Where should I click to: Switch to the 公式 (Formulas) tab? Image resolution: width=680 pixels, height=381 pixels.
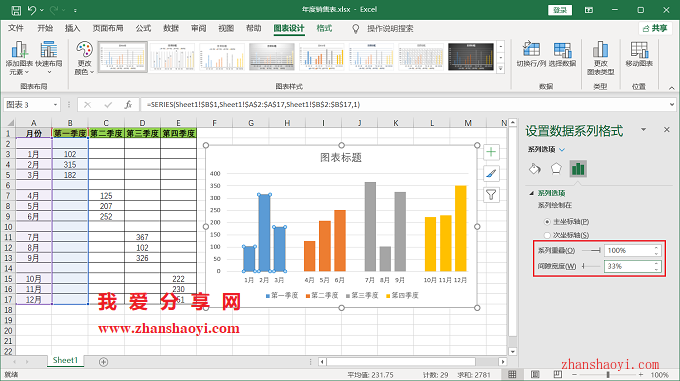click(x=143, y=28)
